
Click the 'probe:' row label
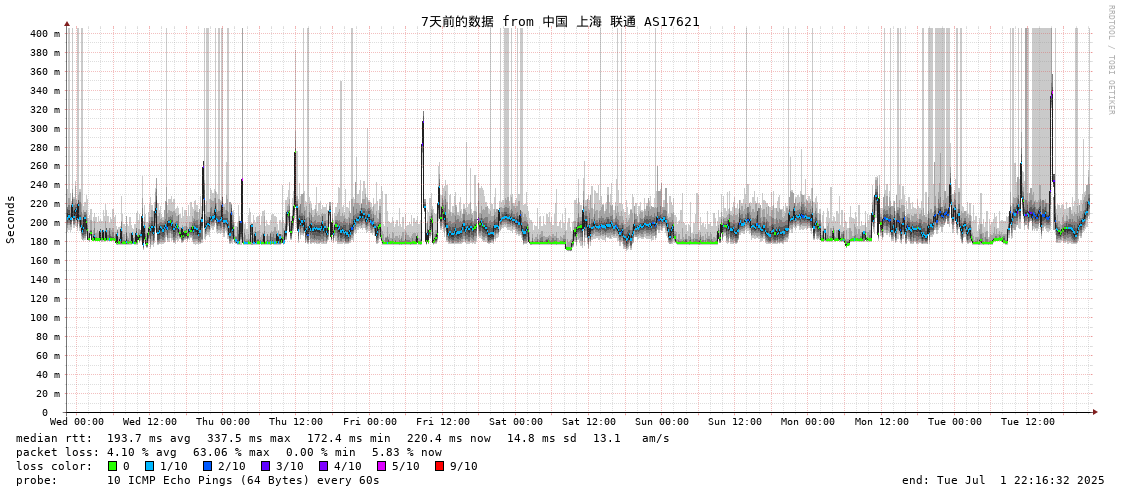tap(36, 480)
